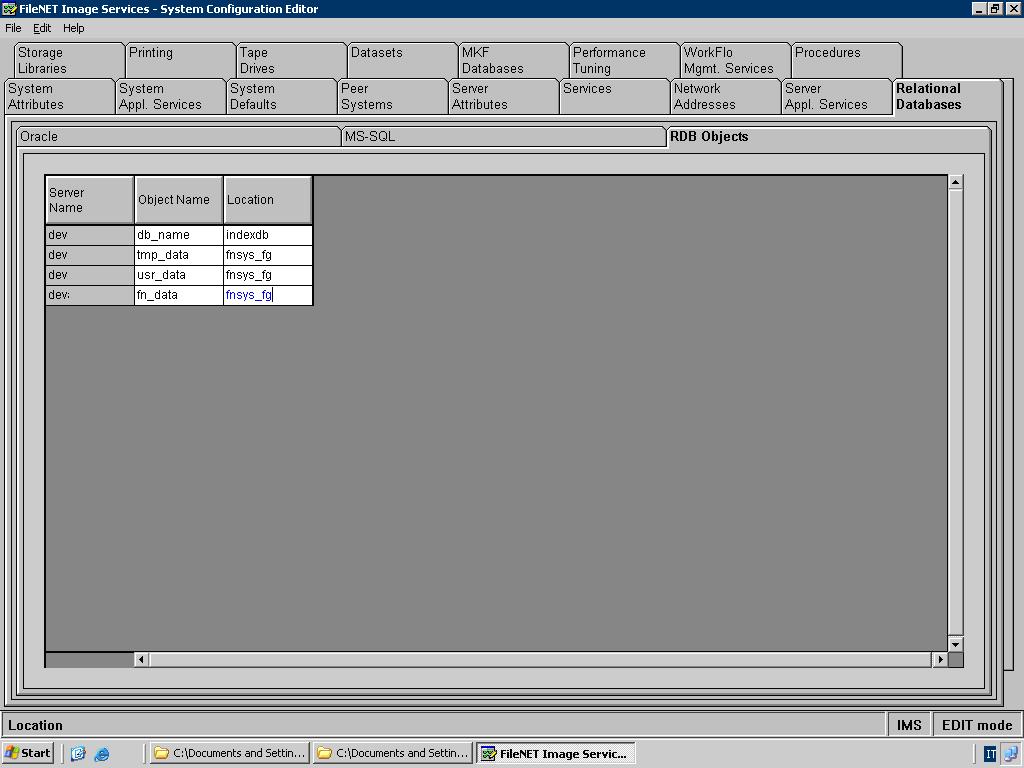Click the grid's vertical scrollbar down arrow
Image resolution: width=1024 pixels, height=768 pixels.
pos(955,645)
